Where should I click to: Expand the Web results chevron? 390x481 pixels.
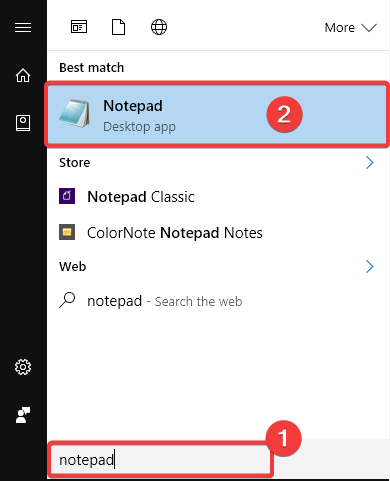click(x=369, y=267)
